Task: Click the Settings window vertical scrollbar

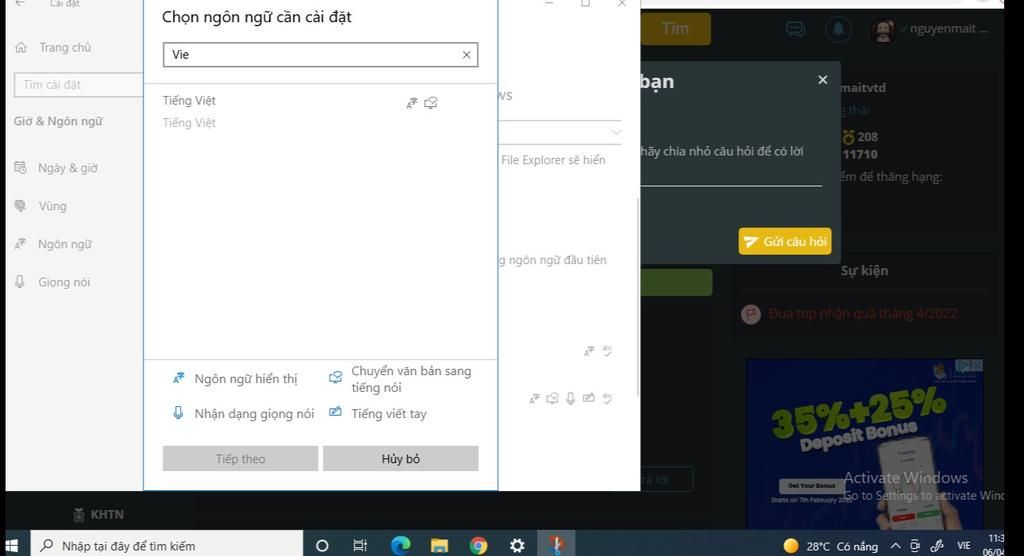Action: [638, 297]
